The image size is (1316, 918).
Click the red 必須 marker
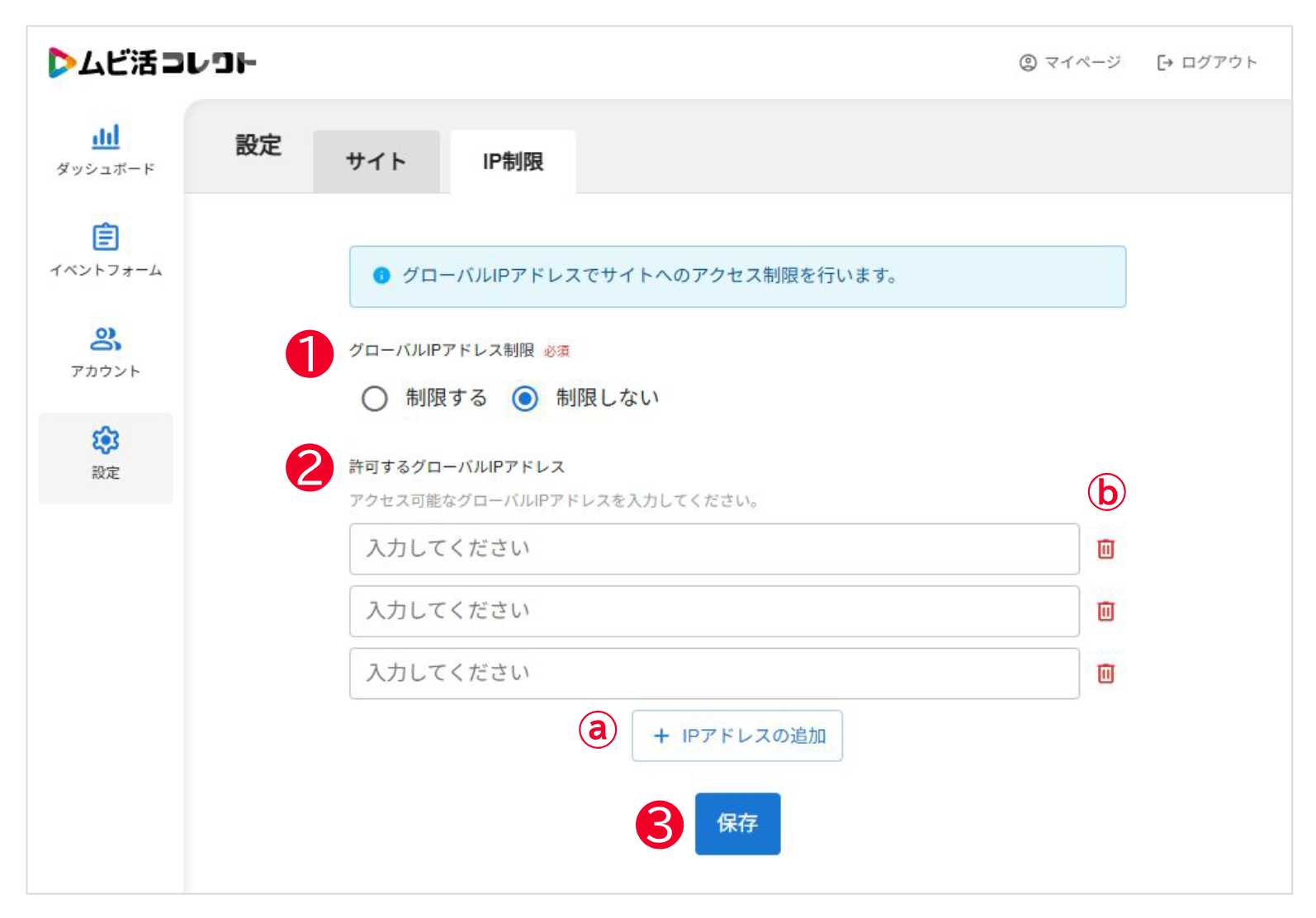(x=556, y=352)
